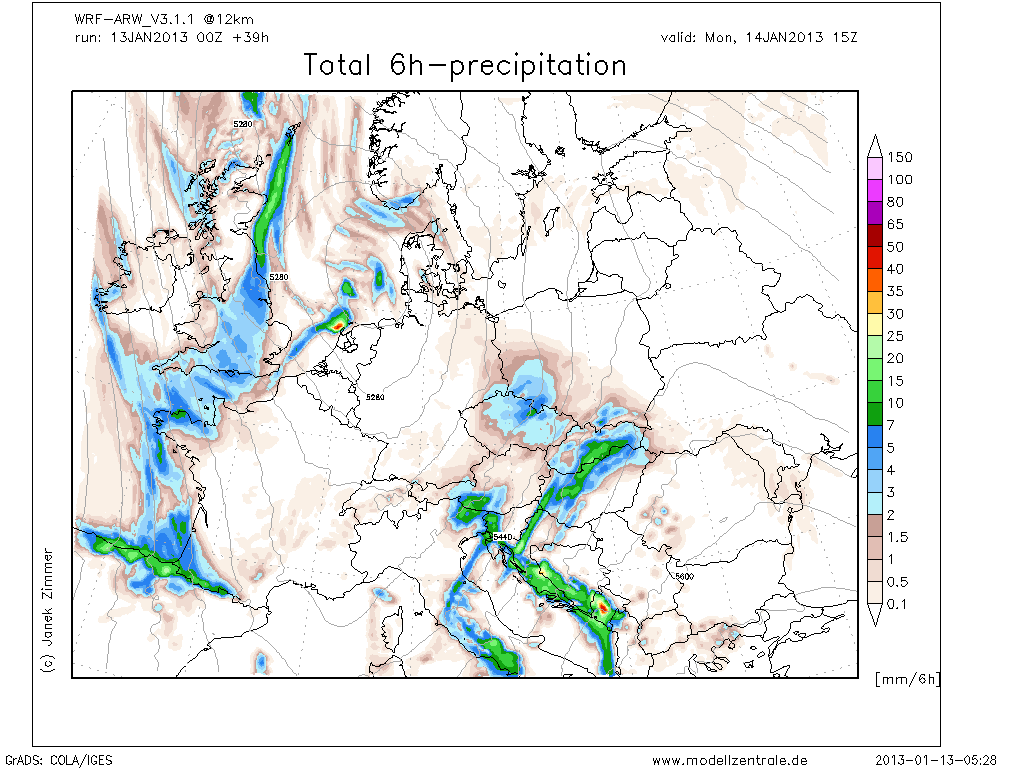Viewport: 1024px width, 768px height.
Task: Click the legend value '40'
Action: (895, 269)
